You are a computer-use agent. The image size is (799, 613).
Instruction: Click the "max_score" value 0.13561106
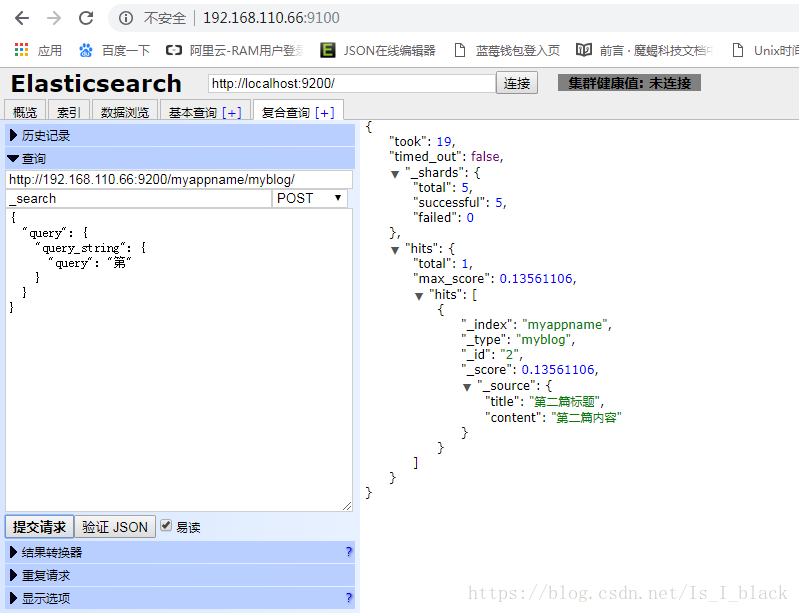click(x=536, y=279)
